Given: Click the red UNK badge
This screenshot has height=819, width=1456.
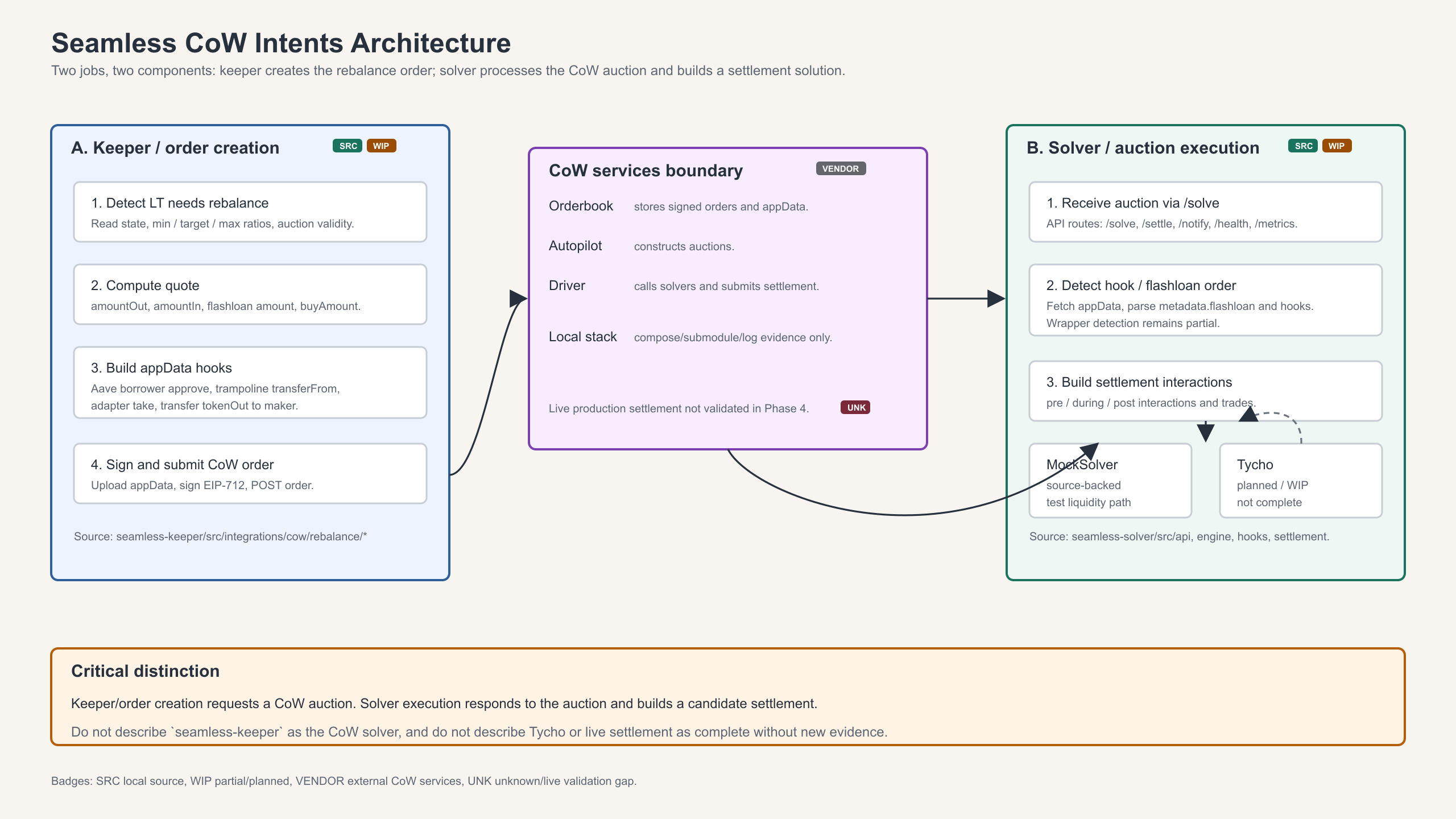Looking at the screenshot, I should point(856,408).
